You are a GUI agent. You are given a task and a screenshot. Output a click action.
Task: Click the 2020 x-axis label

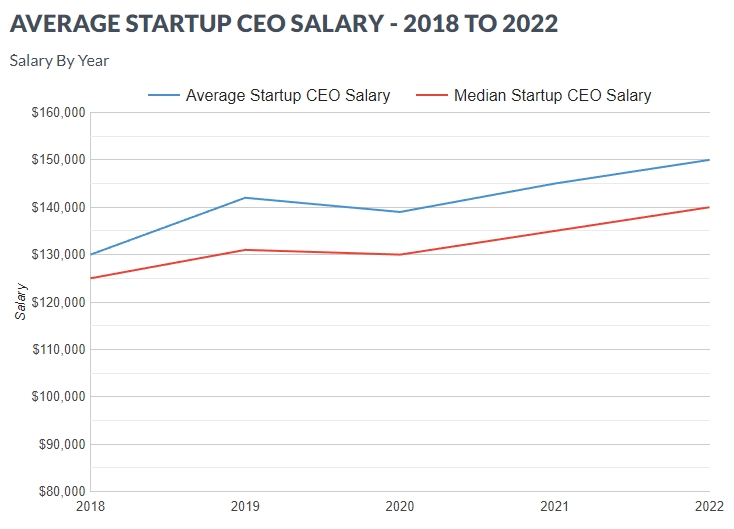(x=400, y=506)
